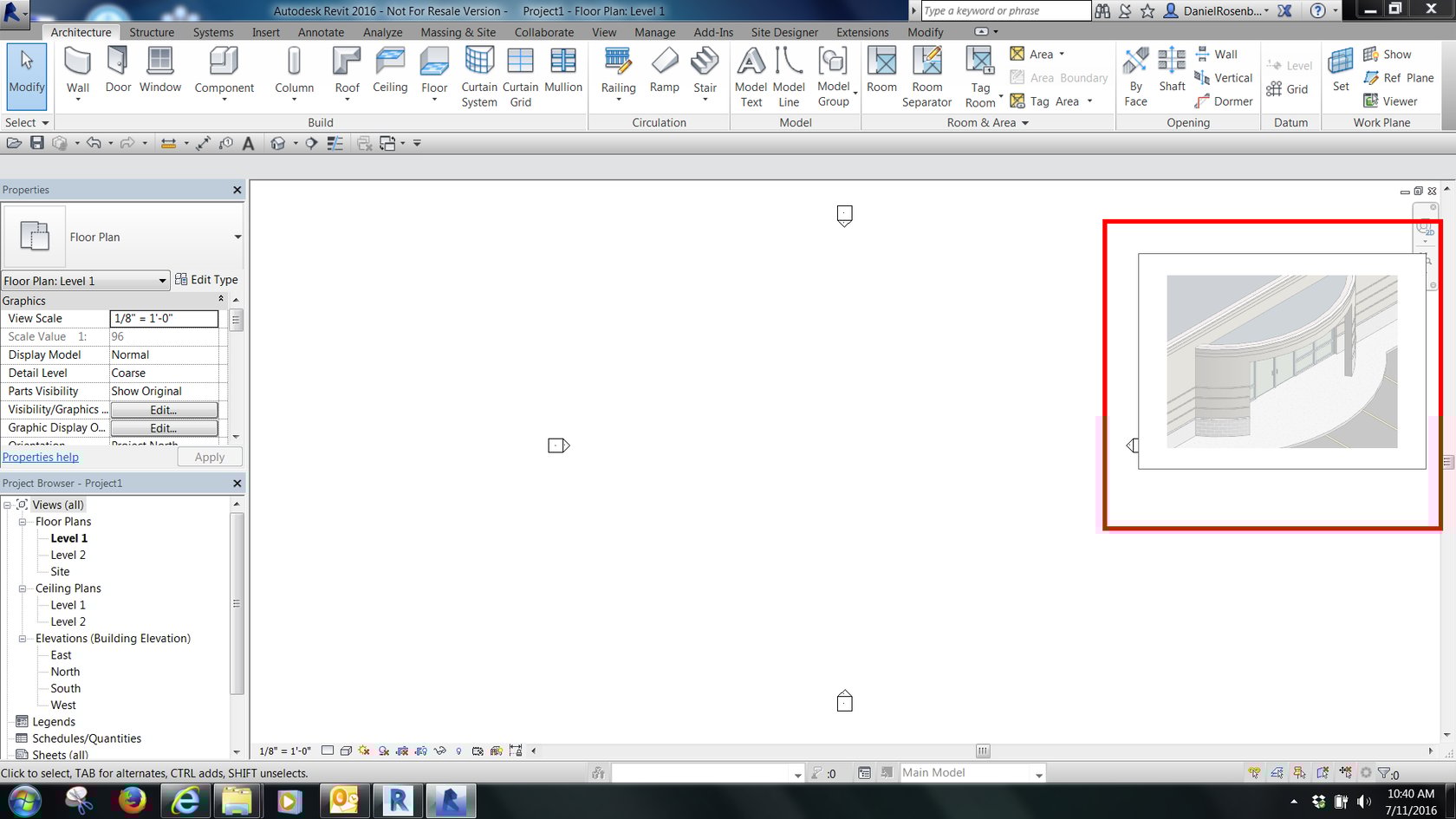1456x819 pixels.
Task: Select the Railing tool
Action: tap(618, 69)
